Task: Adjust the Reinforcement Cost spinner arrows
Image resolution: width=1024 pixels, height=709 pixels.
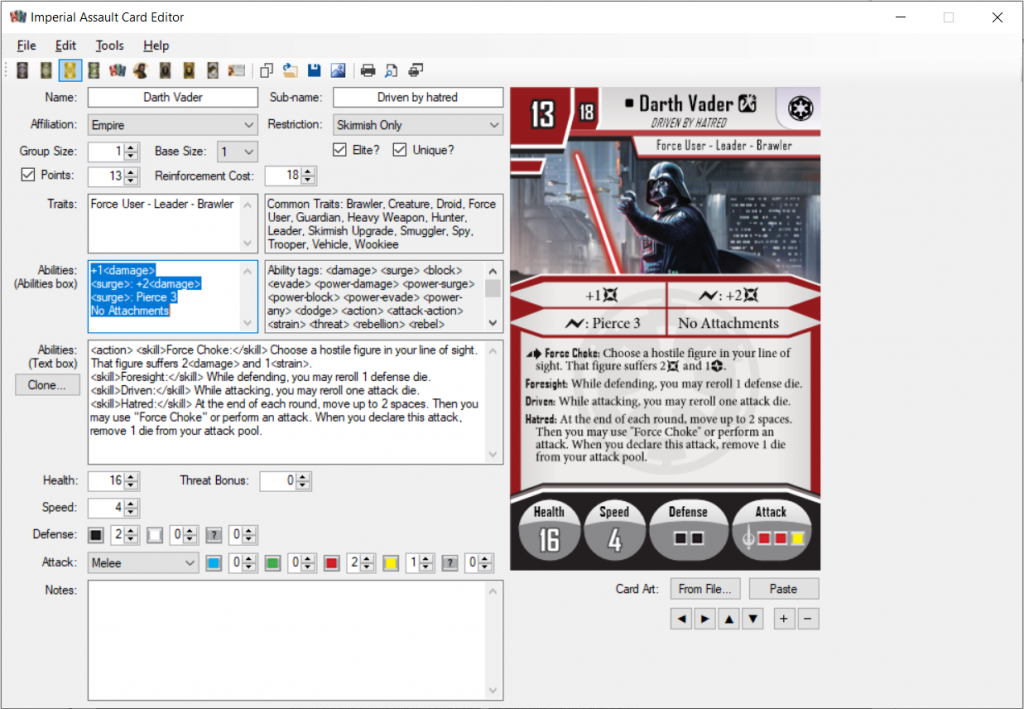Action: tap(308, 175)
